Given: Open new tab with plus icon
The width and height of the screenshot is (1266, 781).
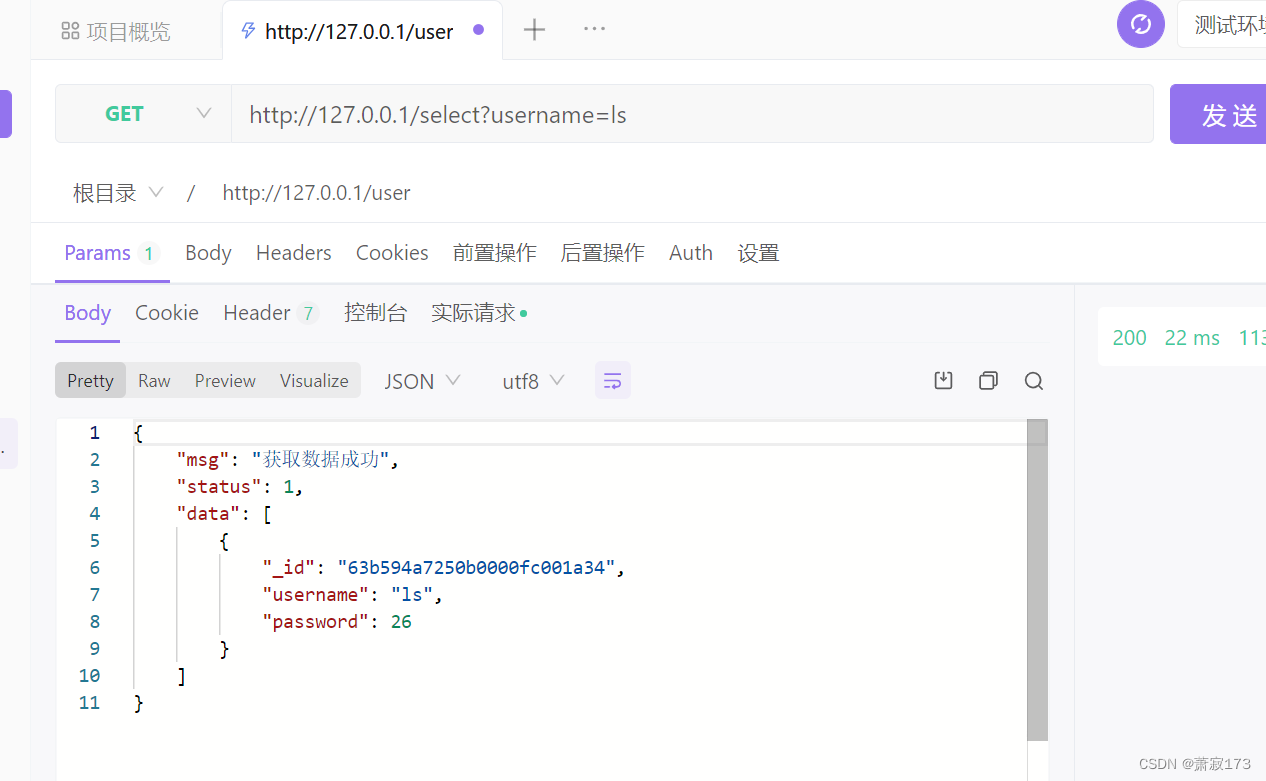Looking at the screenshot, I should click(535, 30).
